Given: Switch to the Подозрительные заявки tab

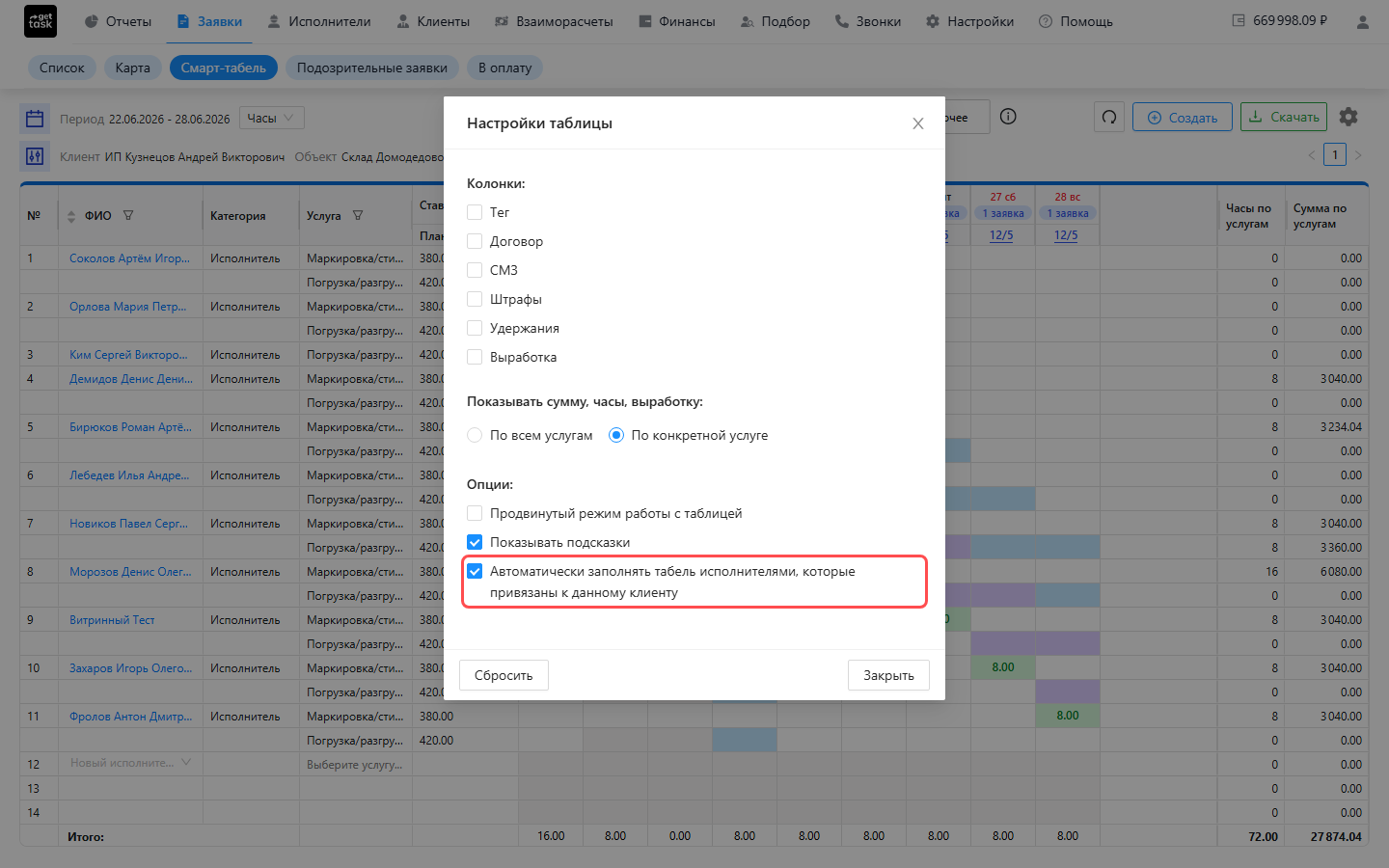Looking at the screenshot, I should [372, 68].
